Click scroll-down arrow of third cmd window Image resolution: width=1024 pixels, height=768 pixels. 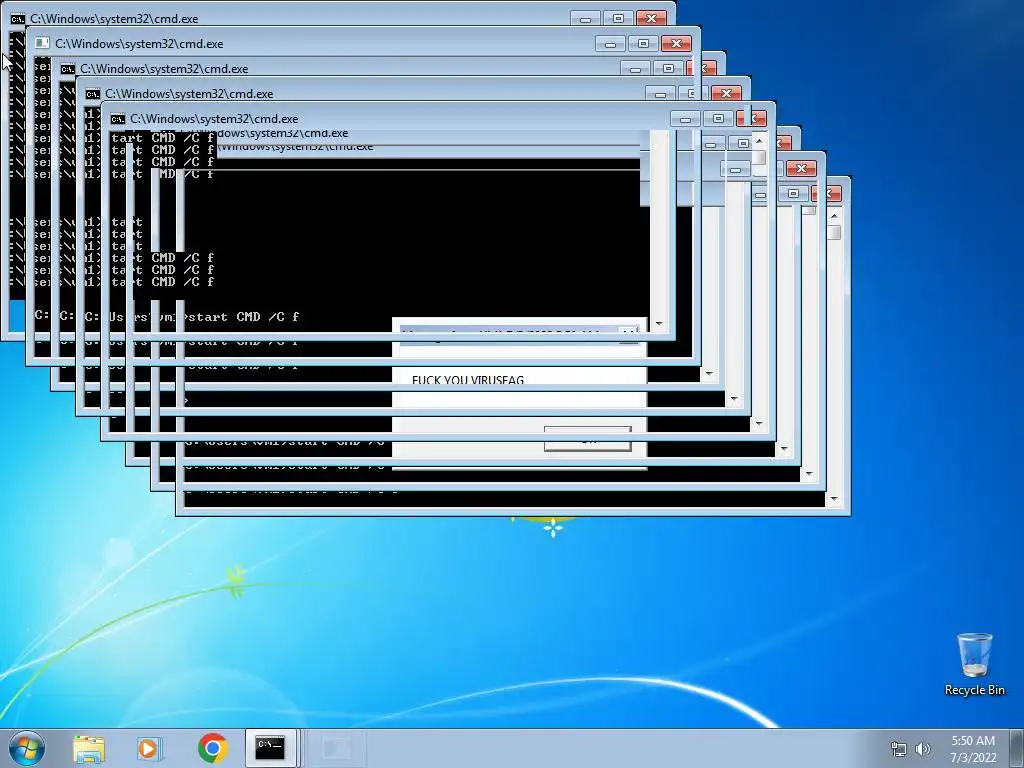coord(709,374)
